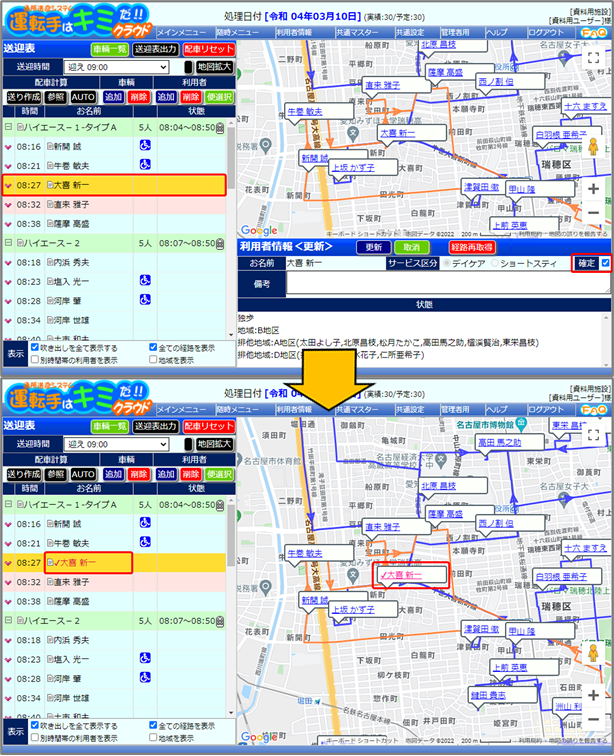The image size is (614, 756).
Task: Toggle fullscreen map view in lower screen
Action: [594, 435]
